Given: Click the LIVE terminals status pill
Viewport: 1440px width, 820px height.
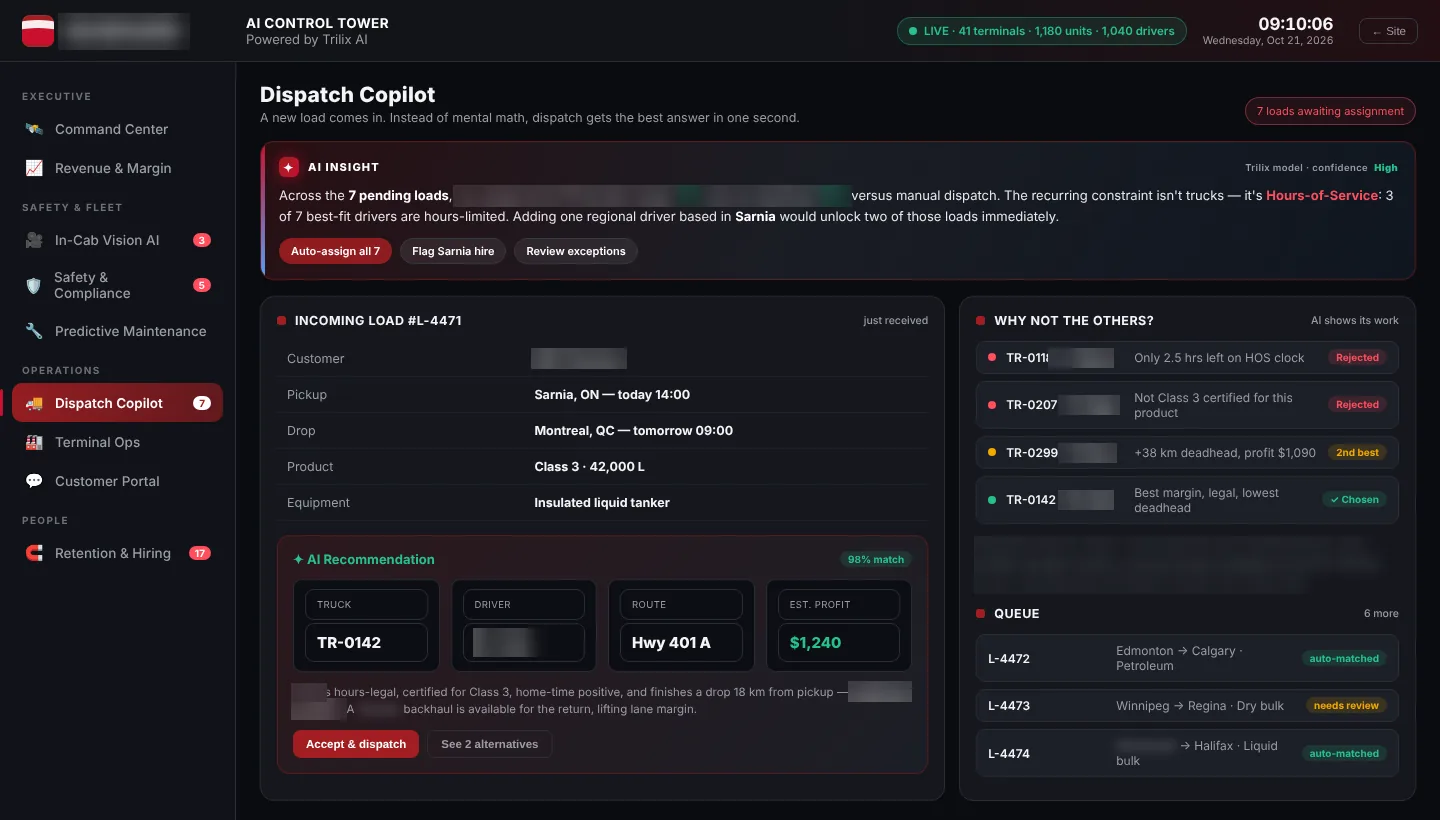Looking at the screenshot, I should (1041, 31).
